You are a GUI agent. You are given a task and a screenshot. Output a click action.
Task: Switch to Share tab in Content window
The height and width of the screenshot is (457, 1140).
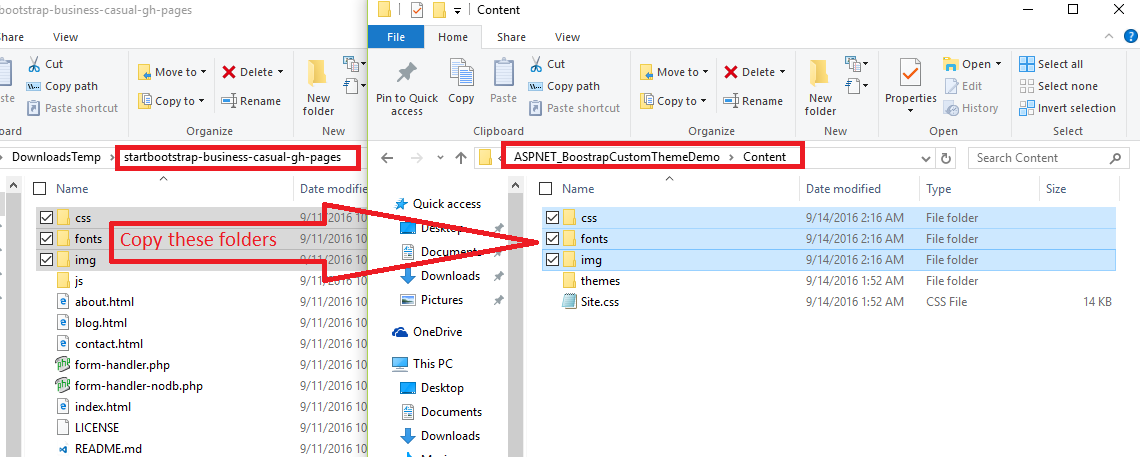pos(511,37)
